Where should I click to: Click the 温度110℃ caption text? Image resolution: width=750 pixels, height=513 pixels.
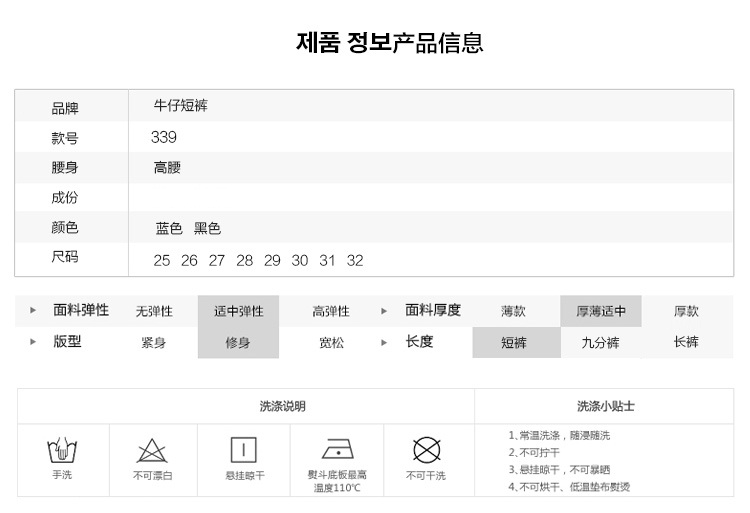coord(337,488)
